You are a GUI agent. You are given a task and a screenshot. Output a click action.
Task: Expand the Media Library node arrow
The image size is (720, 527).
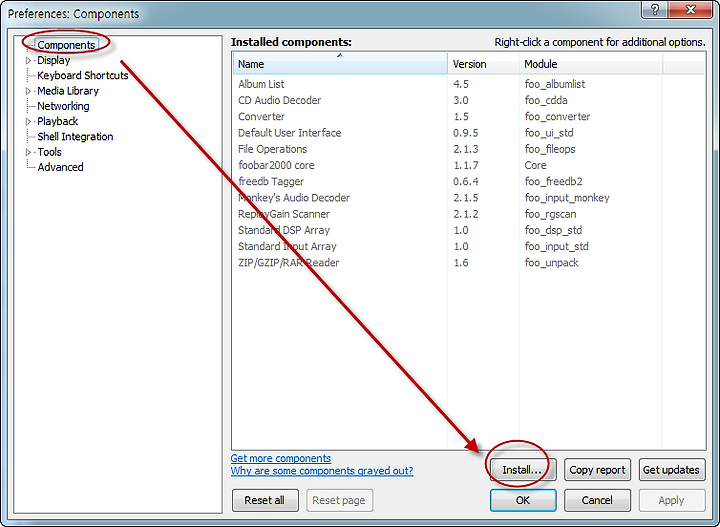point(28,91)
